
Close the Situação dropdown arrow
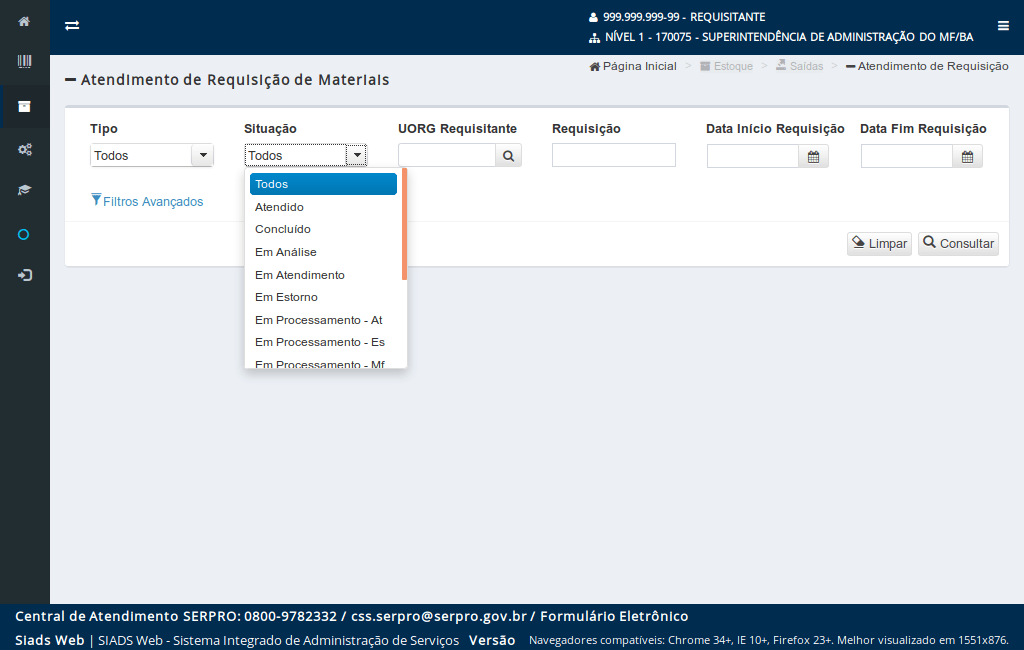pos(357,155)
